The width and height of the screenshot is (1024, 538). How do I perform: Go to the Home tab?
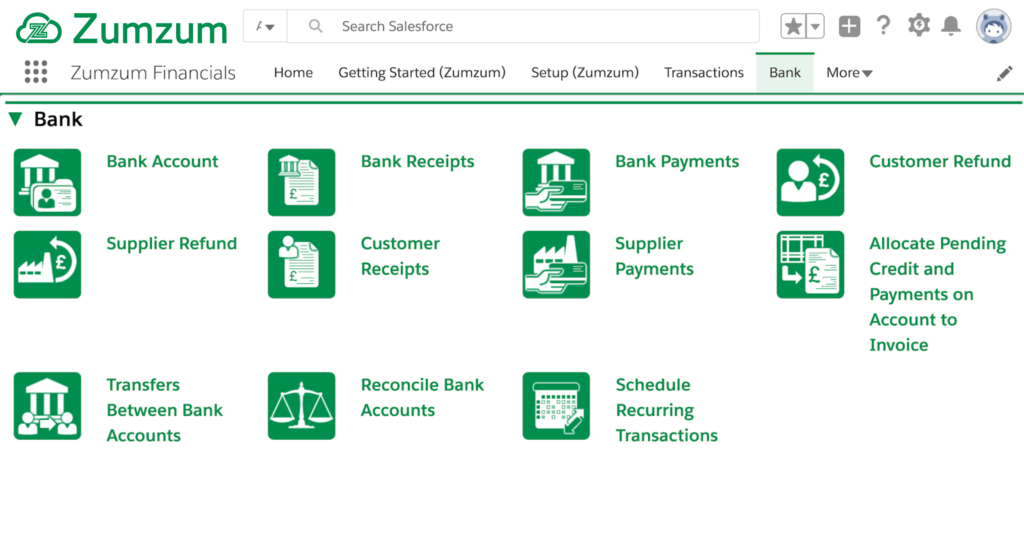pos(293,72)
